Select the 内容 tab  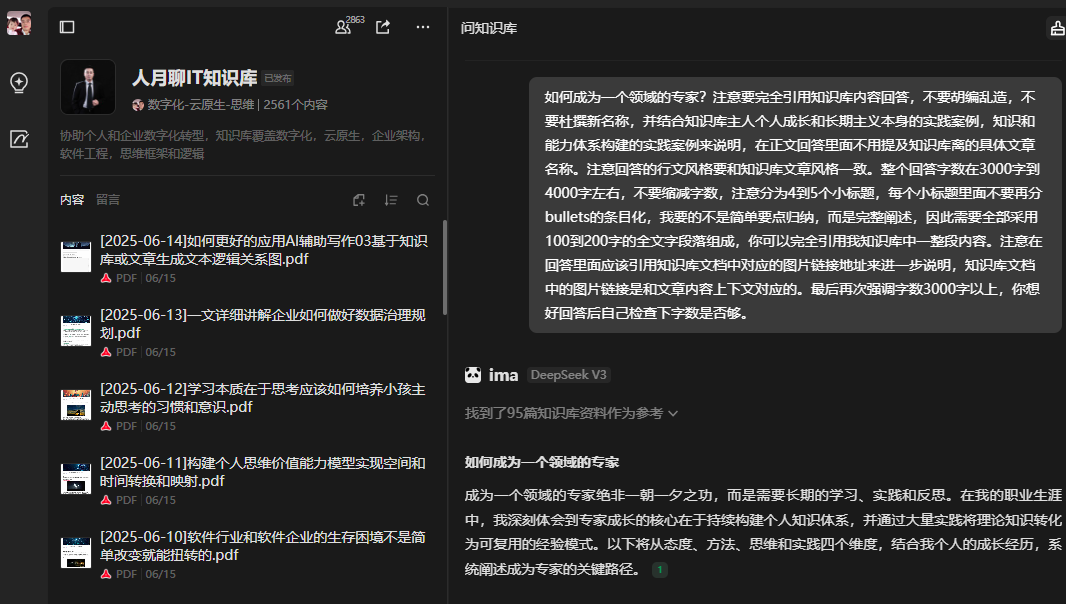click(72, 200)
